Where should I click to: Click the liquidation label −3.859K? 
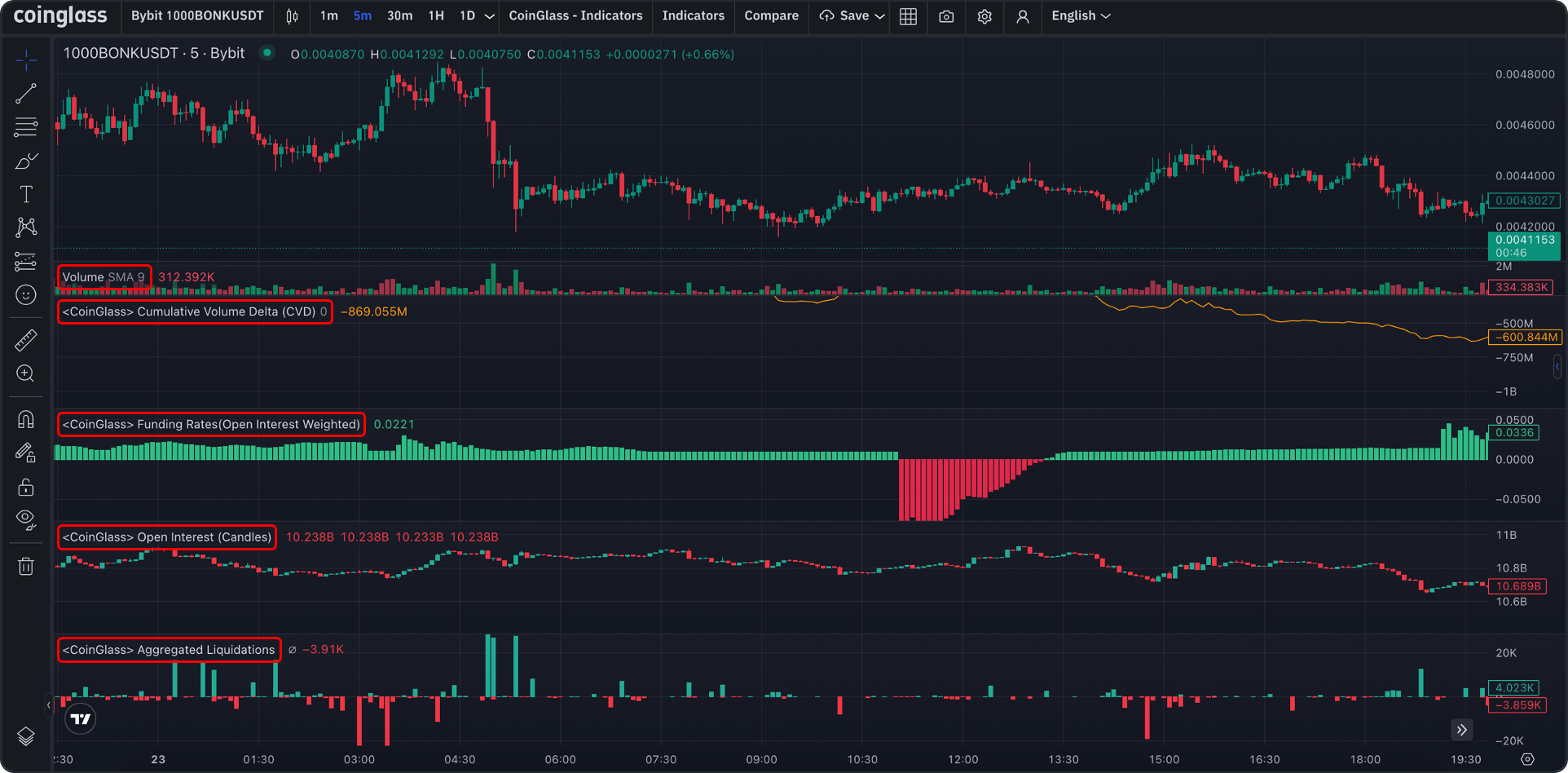1517,705
